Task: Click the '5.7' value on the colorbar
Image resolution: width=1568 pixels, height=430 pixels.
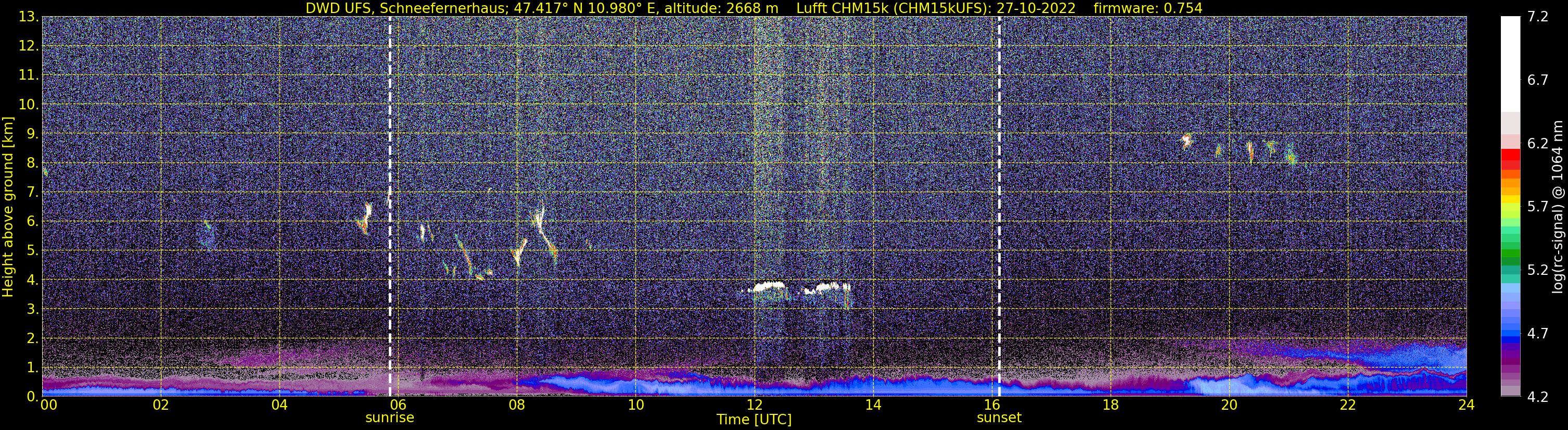Action: tap(1538, 207)
